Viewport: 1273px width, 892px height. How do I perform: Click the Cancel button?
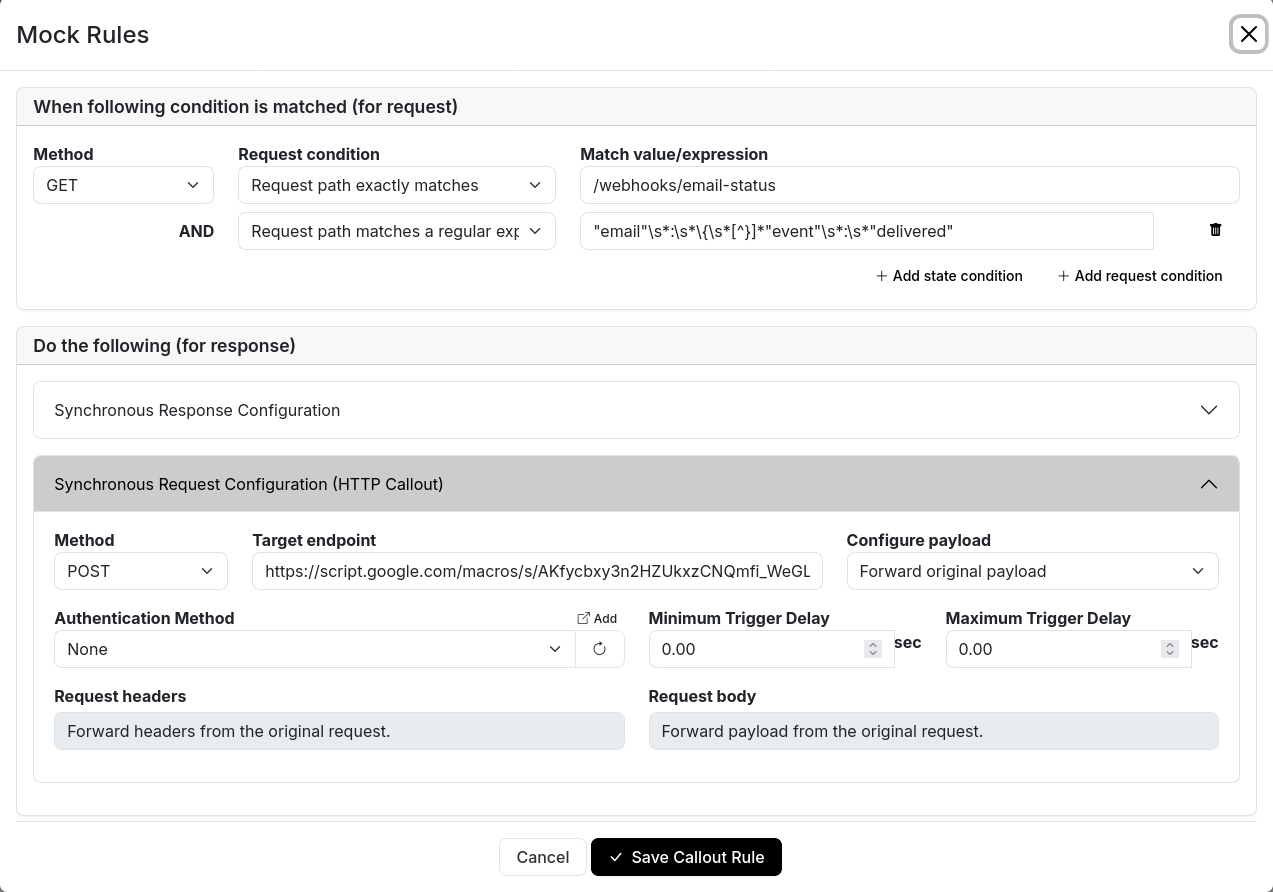542,857
